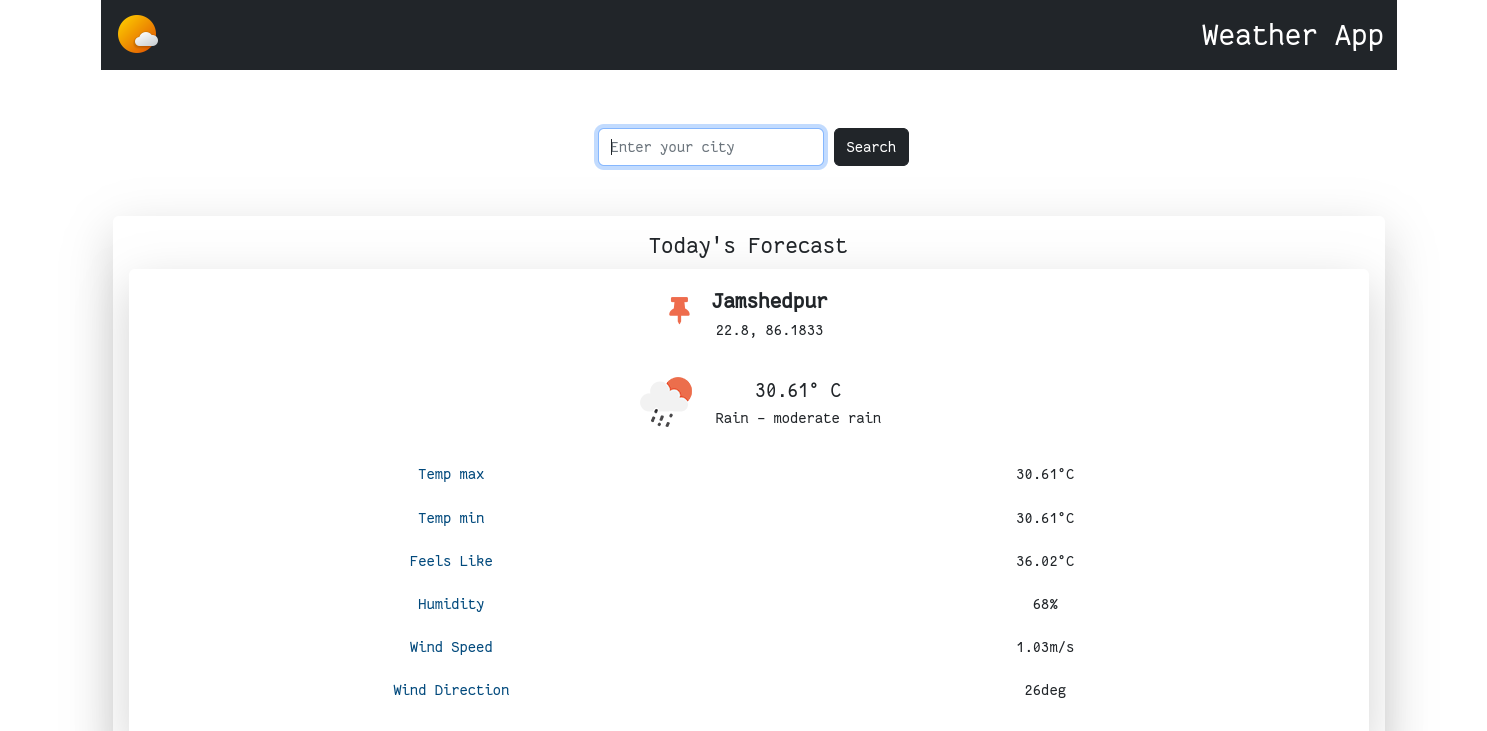
Task: Click the sun behind cloud in navbar
Action: click(137, 34)
